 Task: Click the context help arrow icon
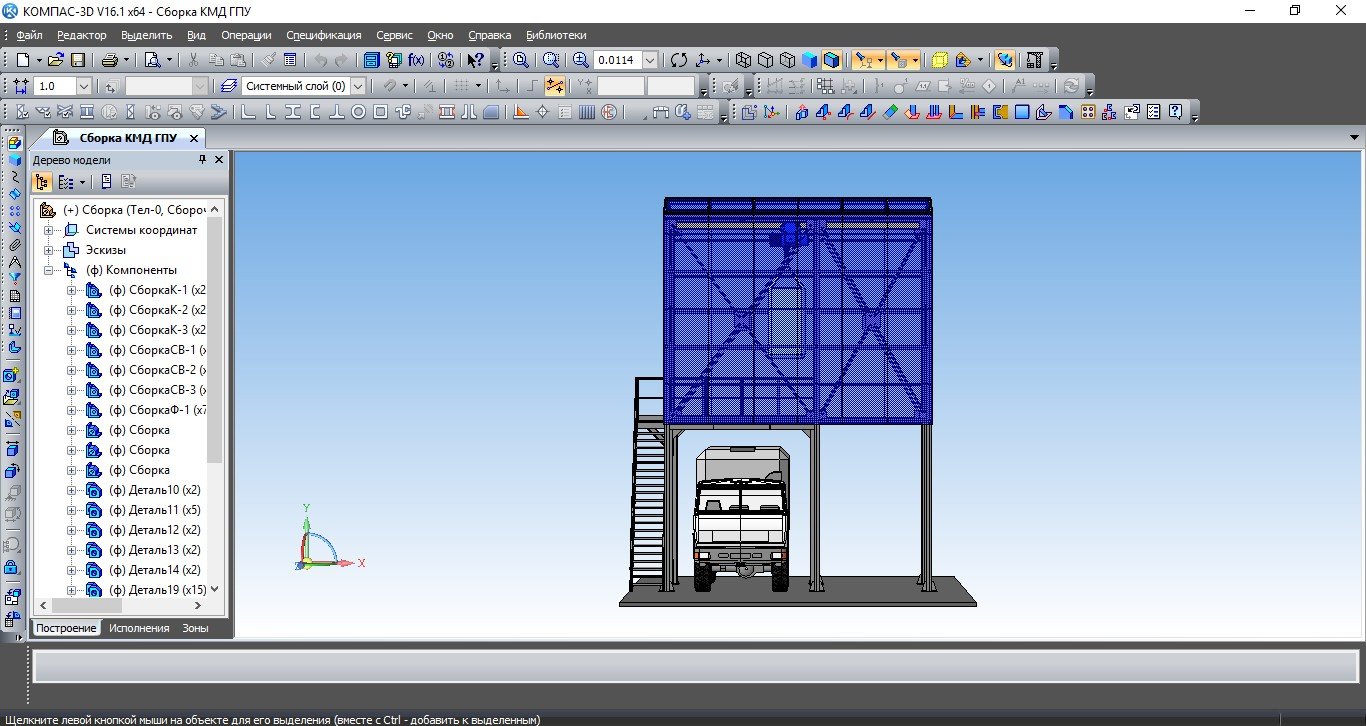point(475,60)
